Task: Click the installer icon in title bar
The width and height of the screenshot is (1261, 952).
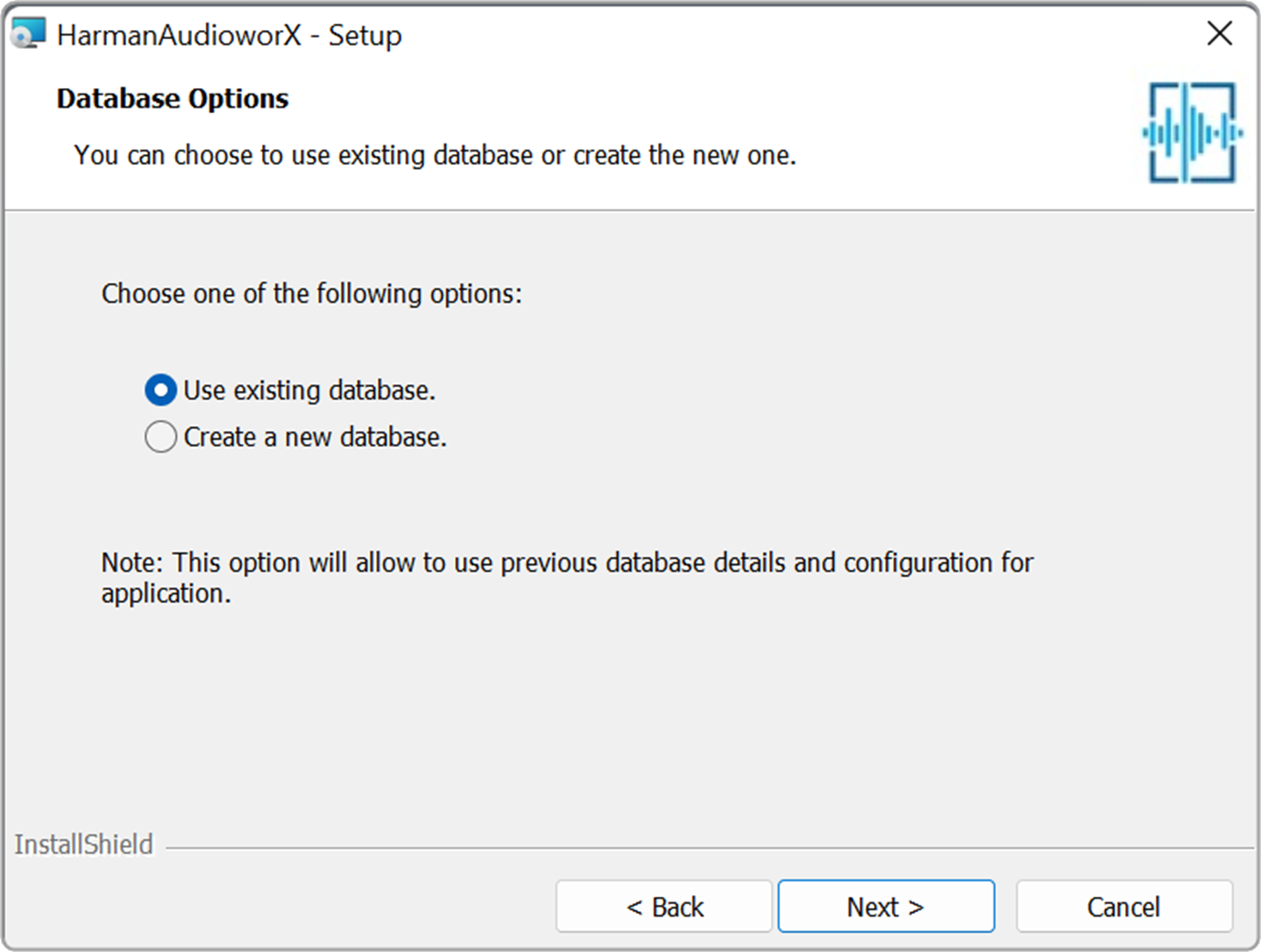Action: [27, 34]
